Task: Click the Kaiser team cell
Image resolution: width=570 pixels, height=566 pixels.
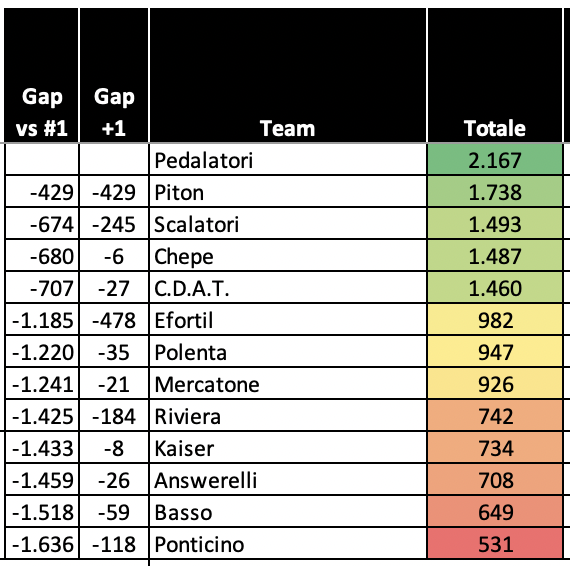Action: click(x=288, y=447)
